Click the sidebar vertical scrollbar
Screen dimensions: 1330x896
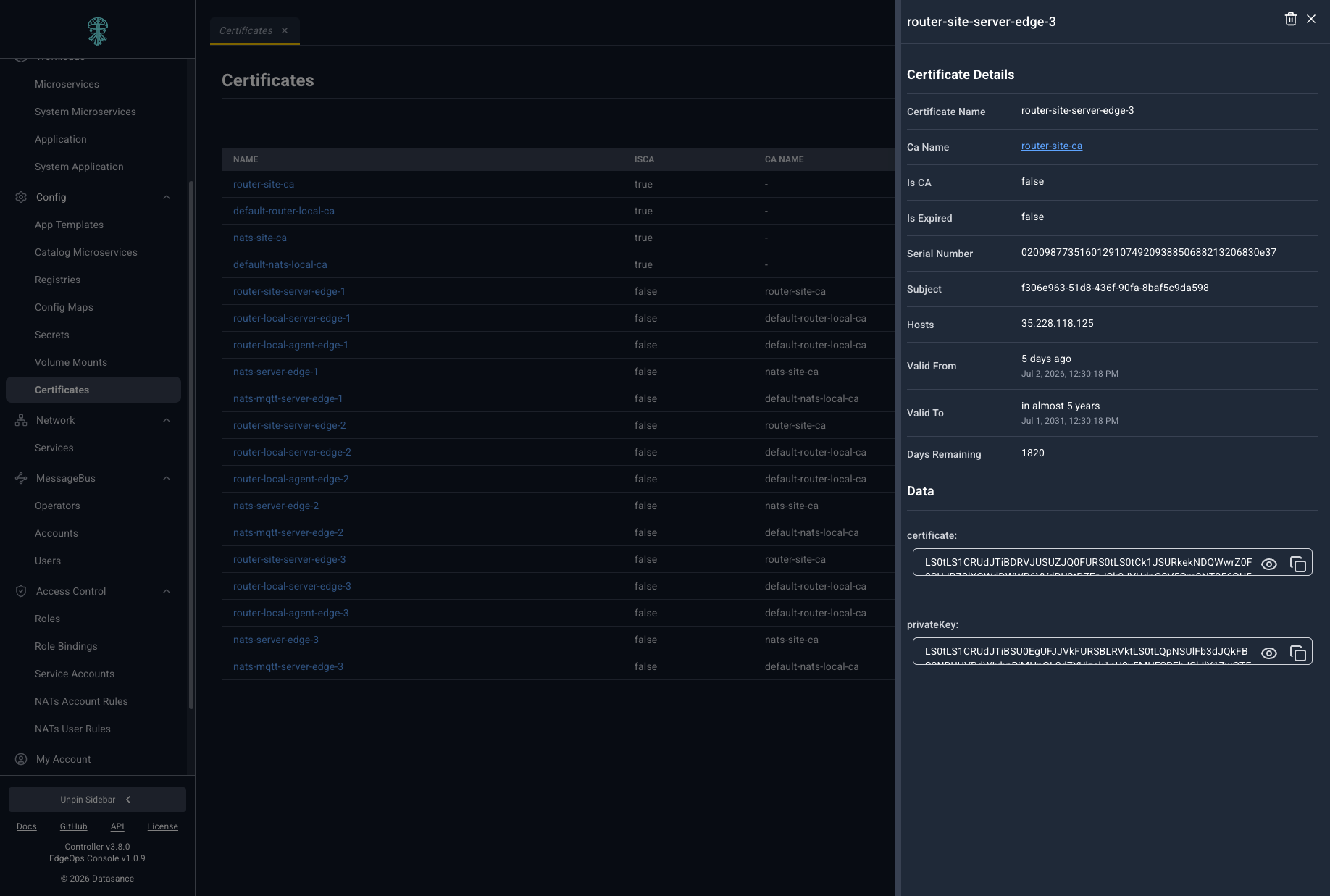[191, 444]
